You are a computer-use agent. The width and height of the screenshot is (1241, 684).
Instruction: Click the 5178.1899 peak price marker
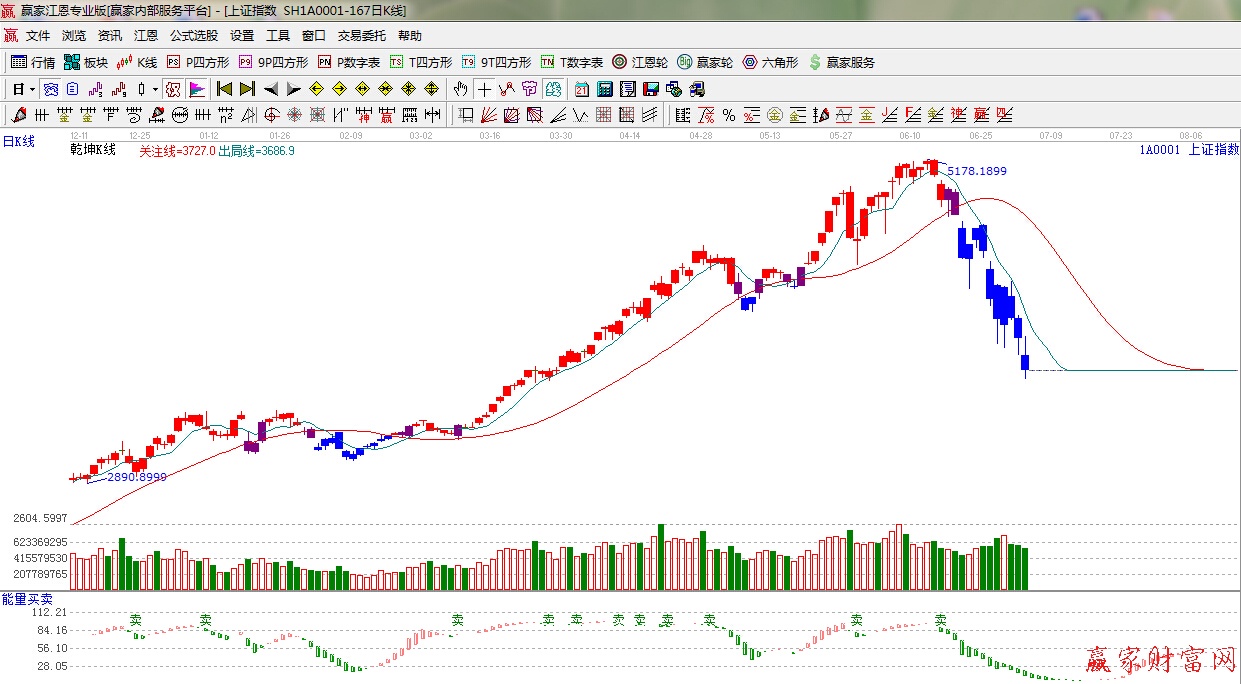tap(976, 171)
